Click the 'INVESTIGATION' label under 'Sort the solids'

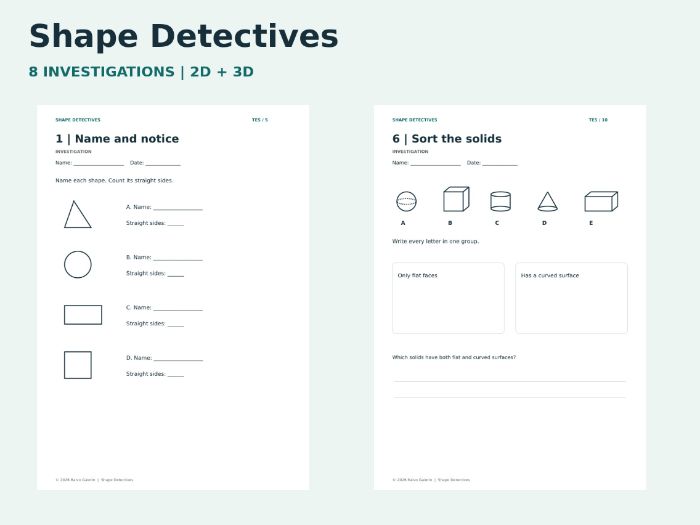click(410, 152)
